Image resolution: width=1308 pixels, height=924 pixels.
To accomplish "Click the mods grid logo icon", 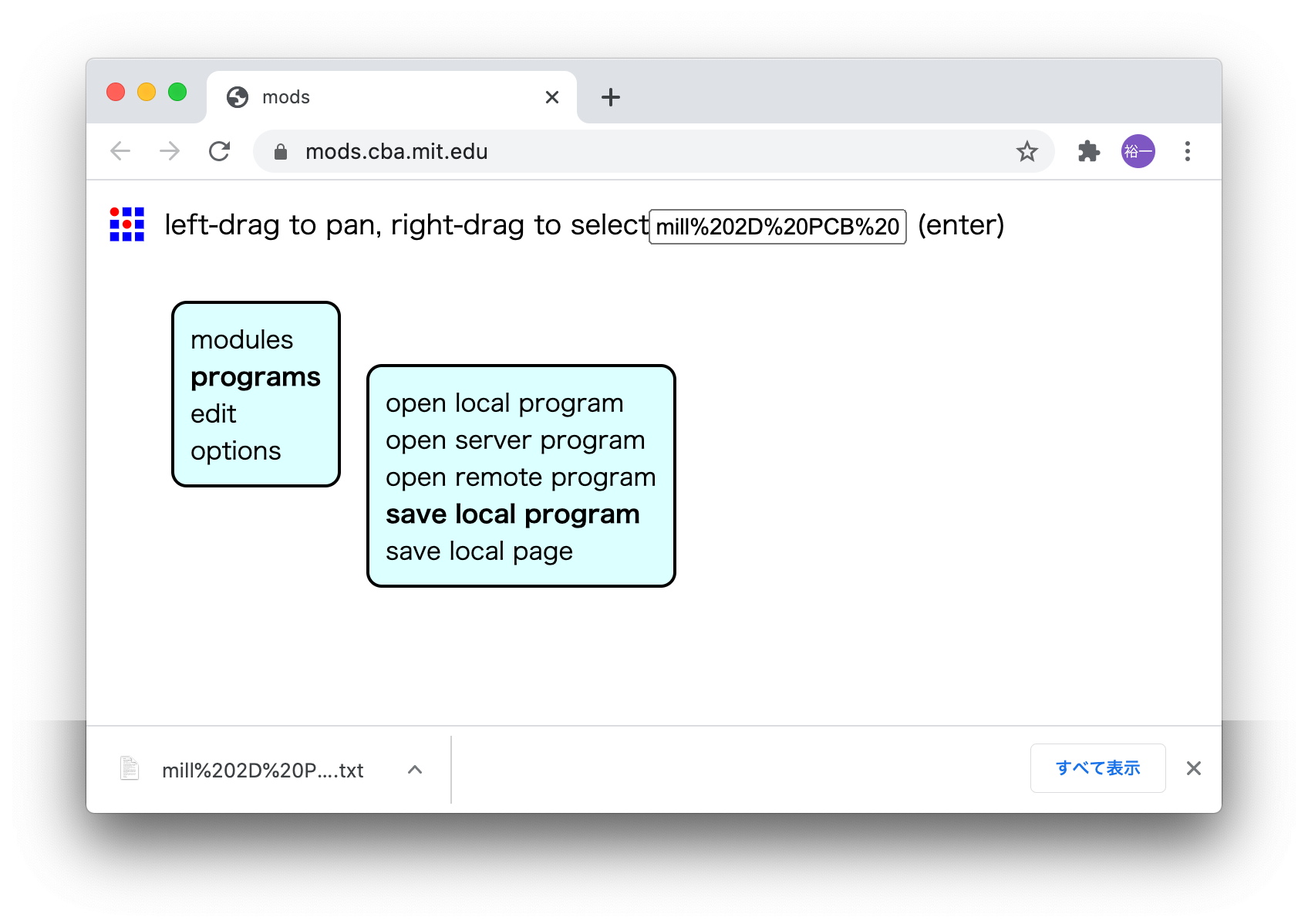I will click(127, 224).
